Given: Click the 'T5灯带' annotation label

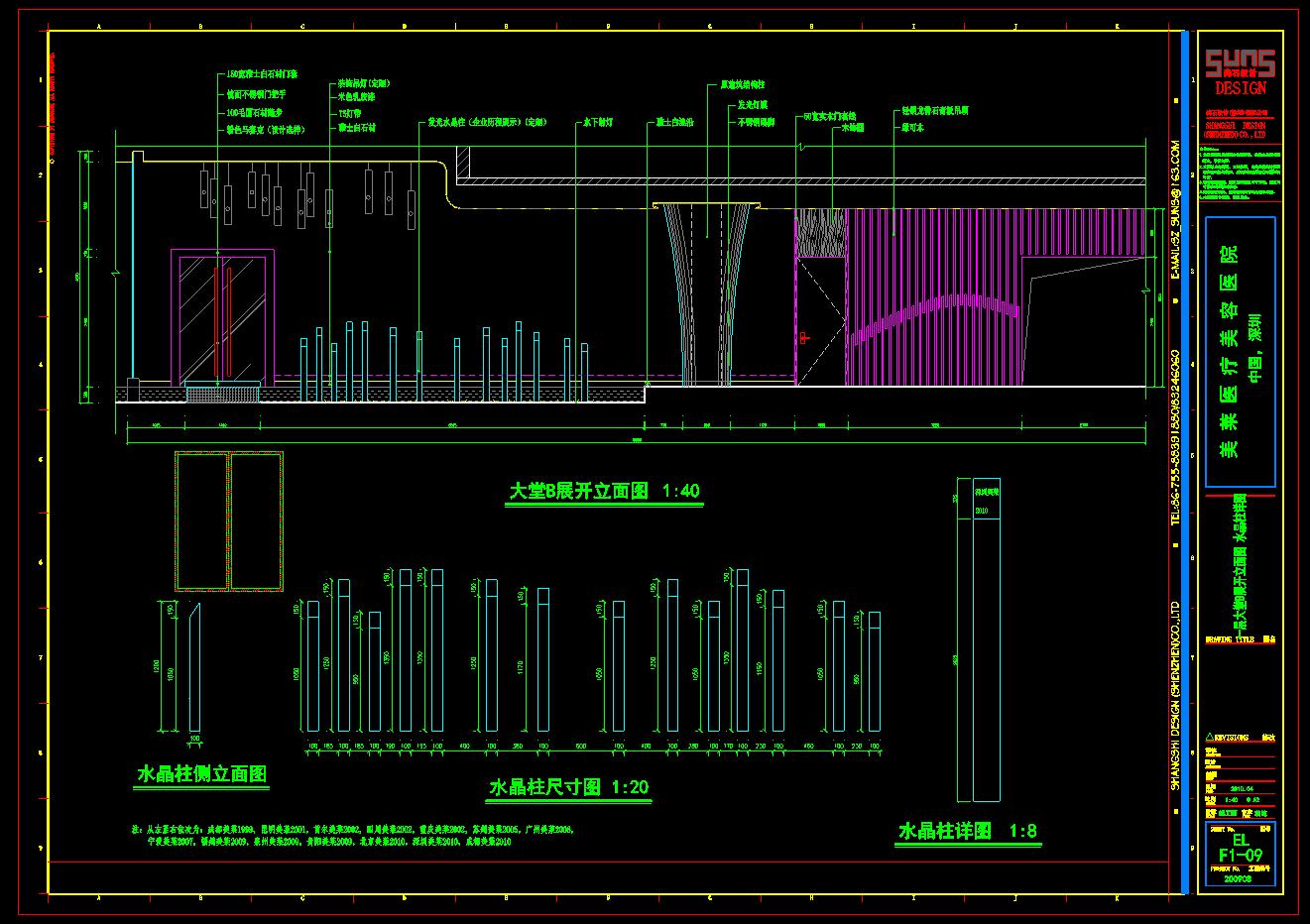Looking at the screenshot, I should coord(349,113).
